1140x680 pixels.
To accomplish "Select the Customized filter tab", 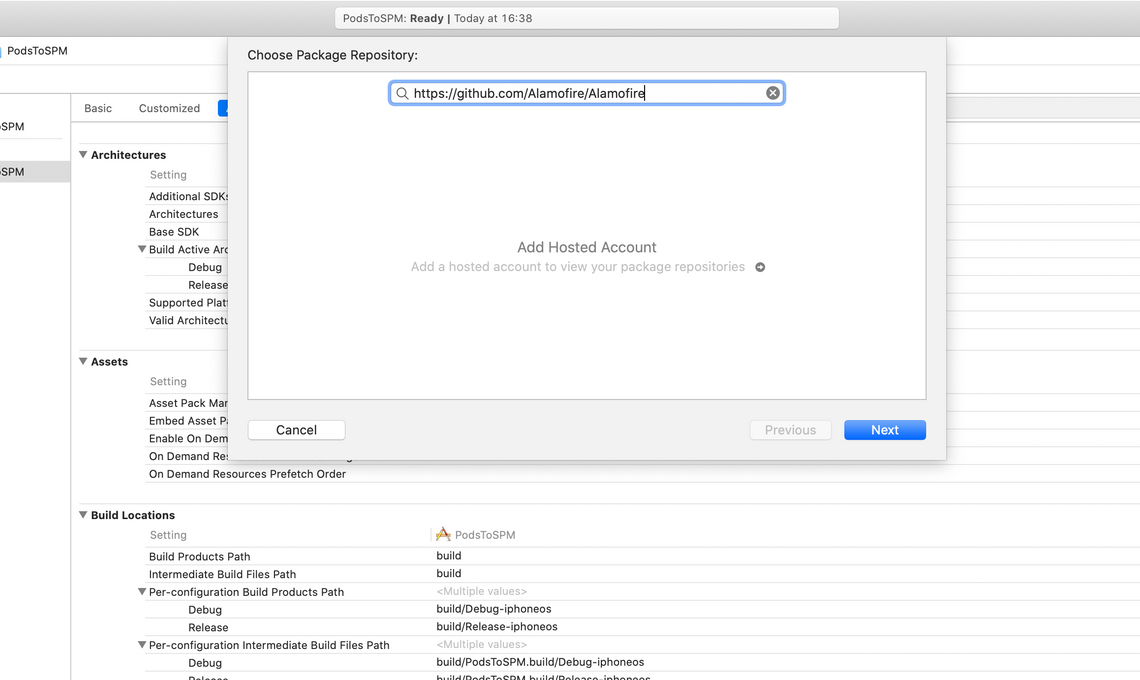I will pos(169,108).
